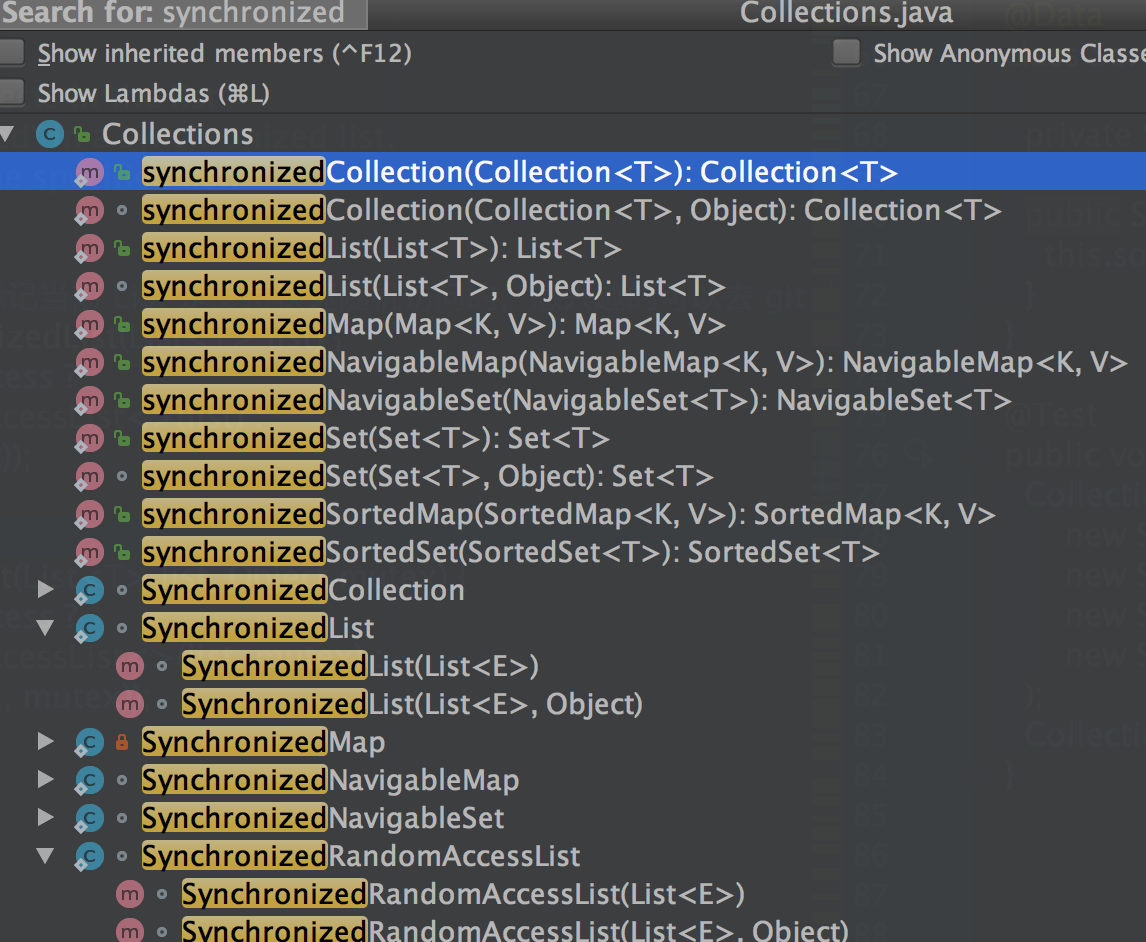The height and width of the screenshot is (942, 1146).
Task: Click the SynchronizedNavigableSet class icon
Action: (89, 819)
